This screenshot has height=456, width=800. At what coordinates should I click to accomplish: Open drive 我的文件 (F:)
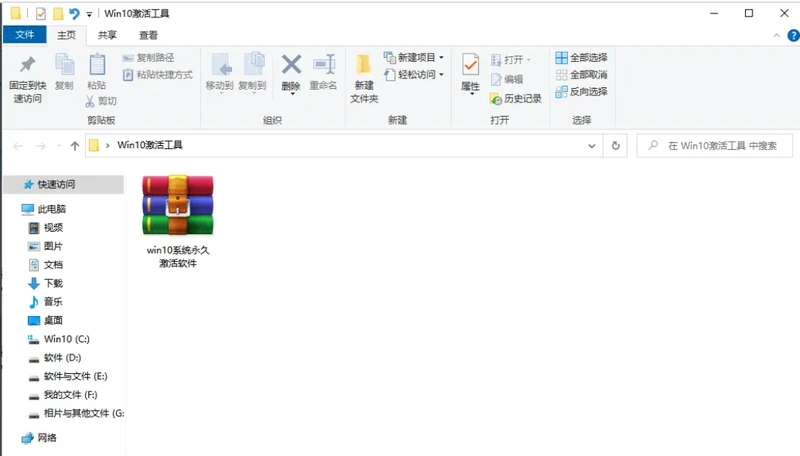point(63,394)
